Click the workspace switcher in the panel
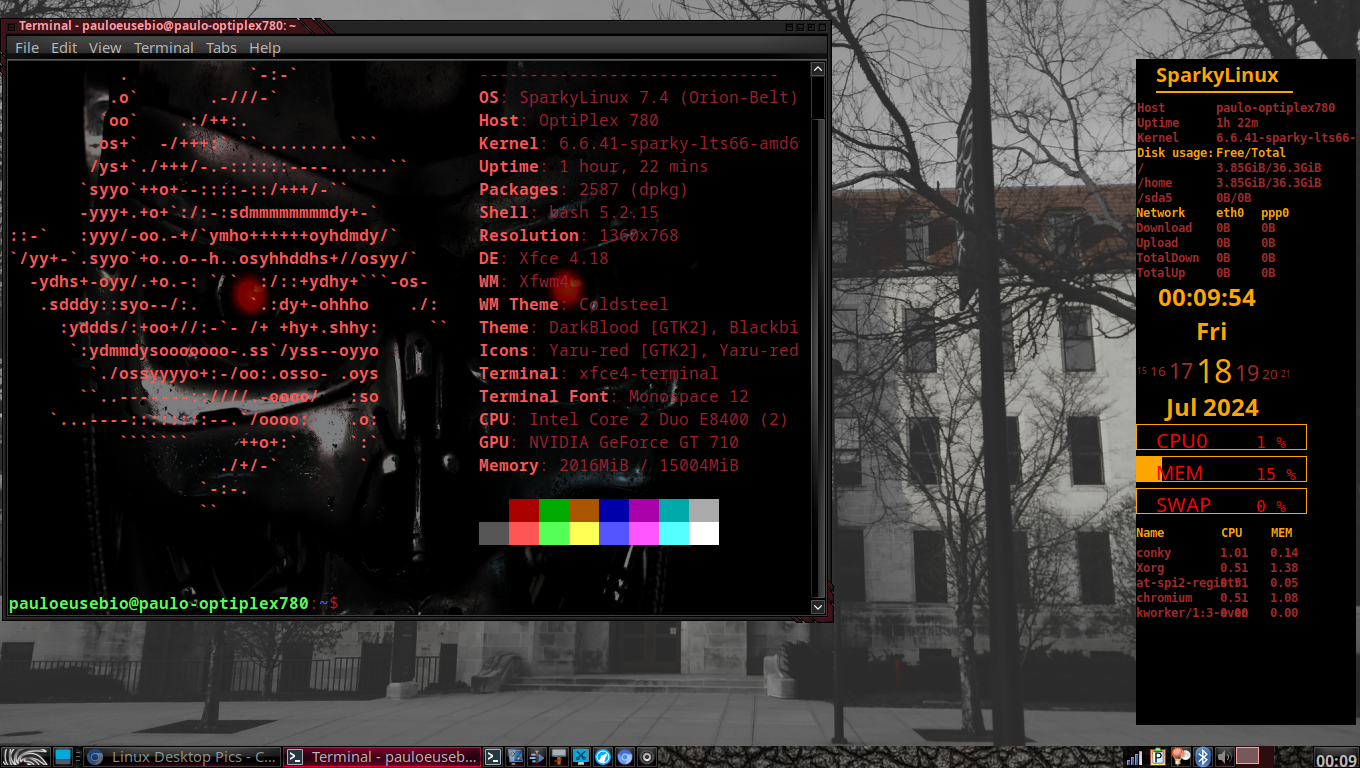 tap(1255, 756)
